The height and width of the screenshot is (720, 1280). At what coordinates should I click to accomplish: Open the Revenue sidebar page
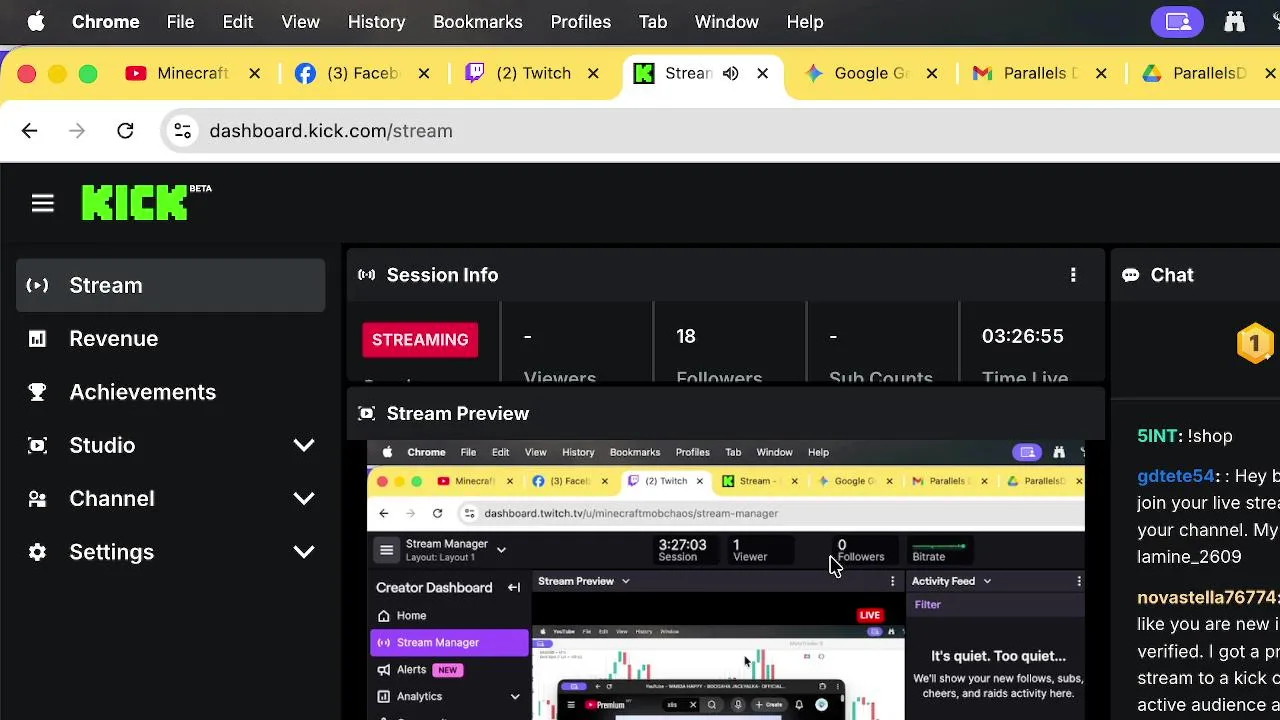coord(170,338)
